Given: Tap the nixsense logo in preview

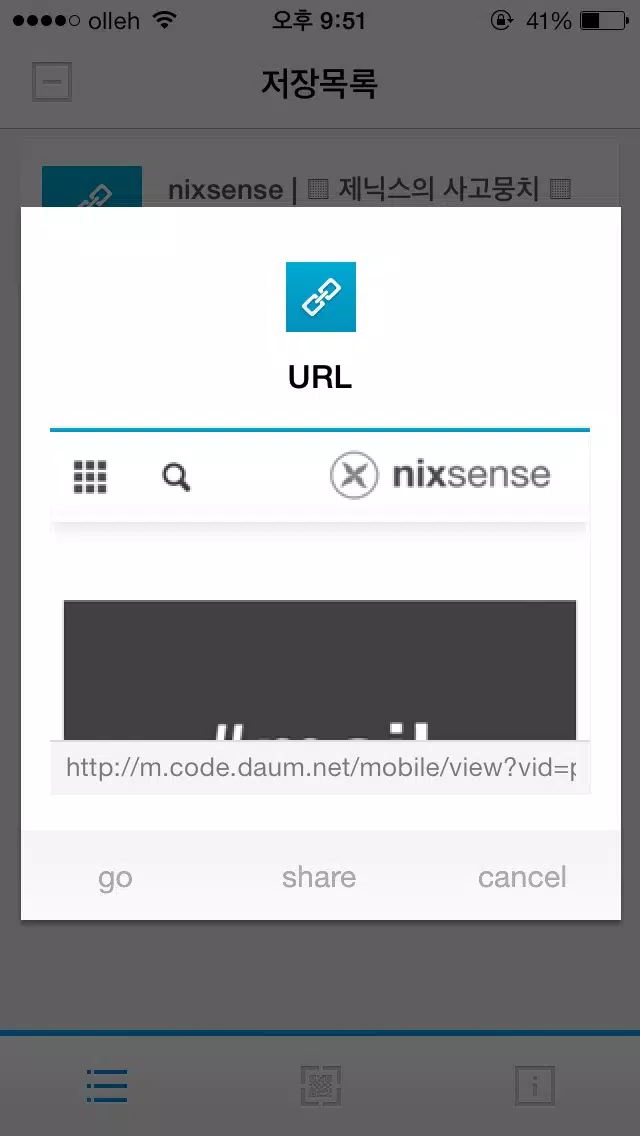Looking at the screenshot, I should (x=440, y=476).
